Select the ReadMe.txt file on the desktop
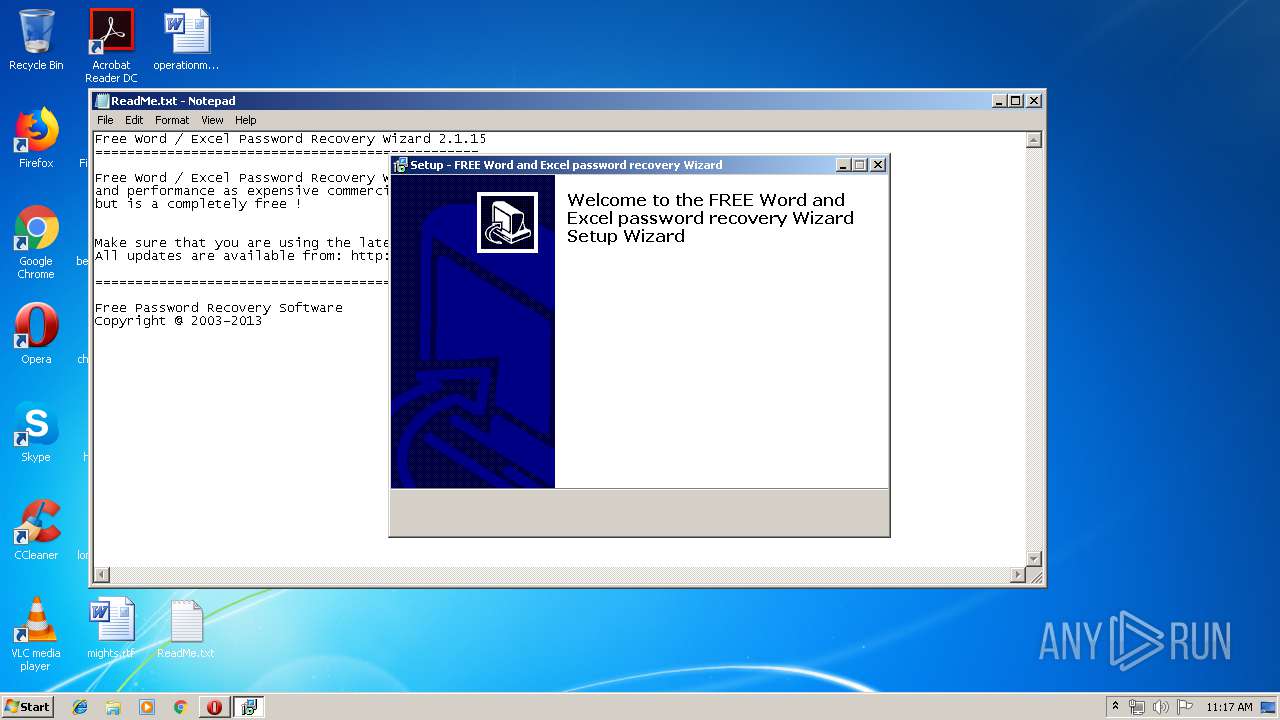1280x720 pixels. click(186, 628)
